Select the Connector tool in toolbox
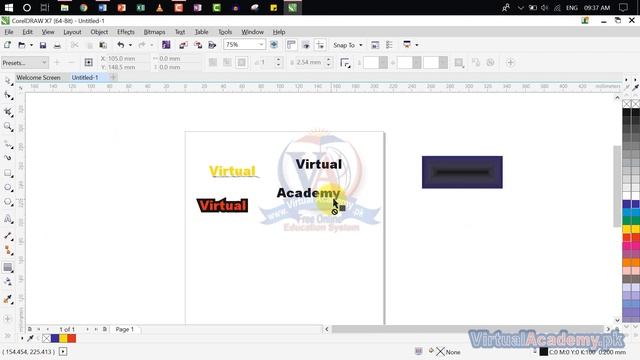 click(8, 251)
